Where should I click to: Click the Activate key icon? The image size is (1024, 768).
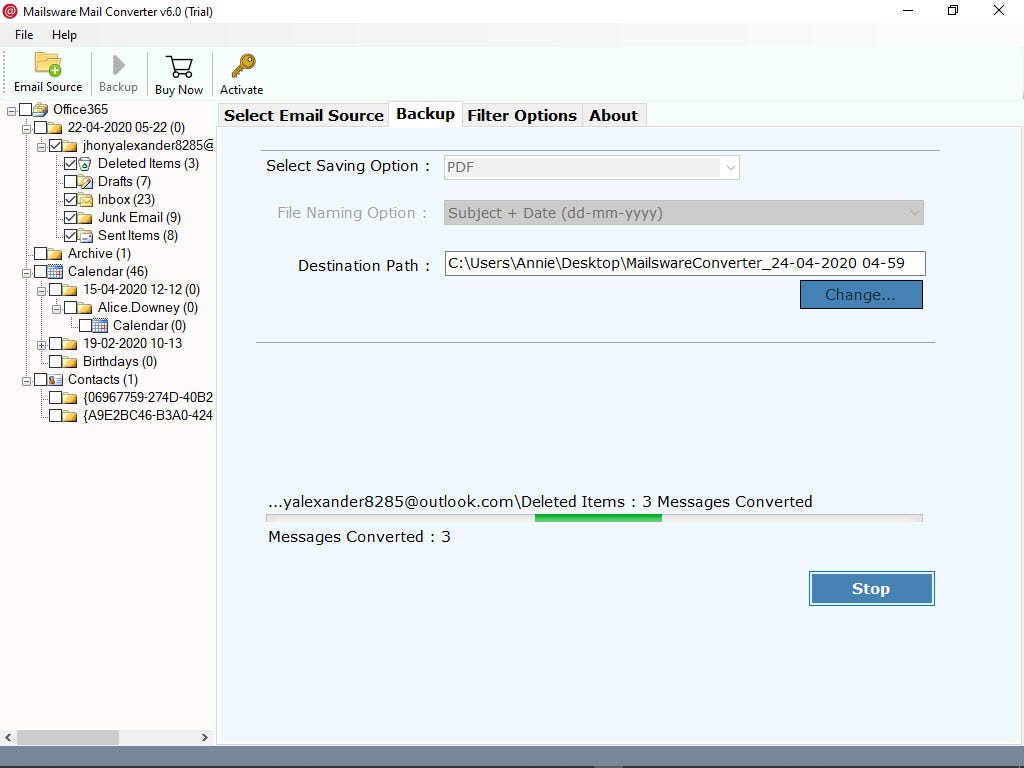pos(243,65)
